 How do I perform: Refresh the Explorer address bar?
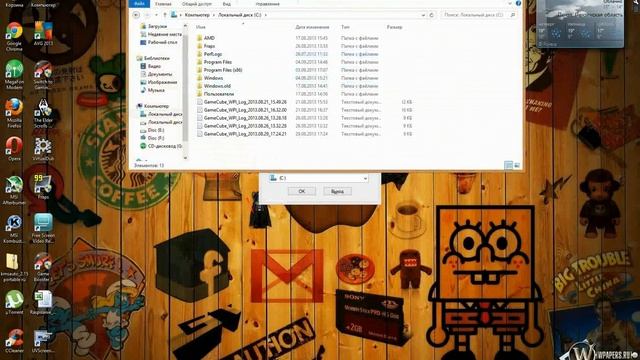coord(431,15)
